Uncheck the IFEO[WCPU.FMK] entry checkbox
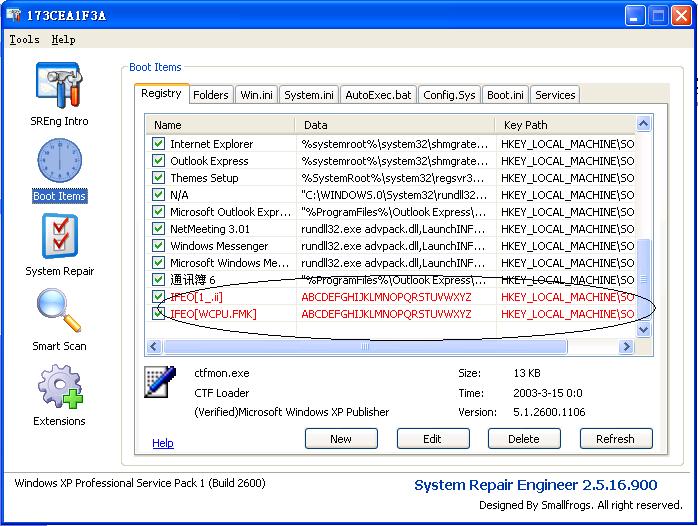 coord(158,314)
